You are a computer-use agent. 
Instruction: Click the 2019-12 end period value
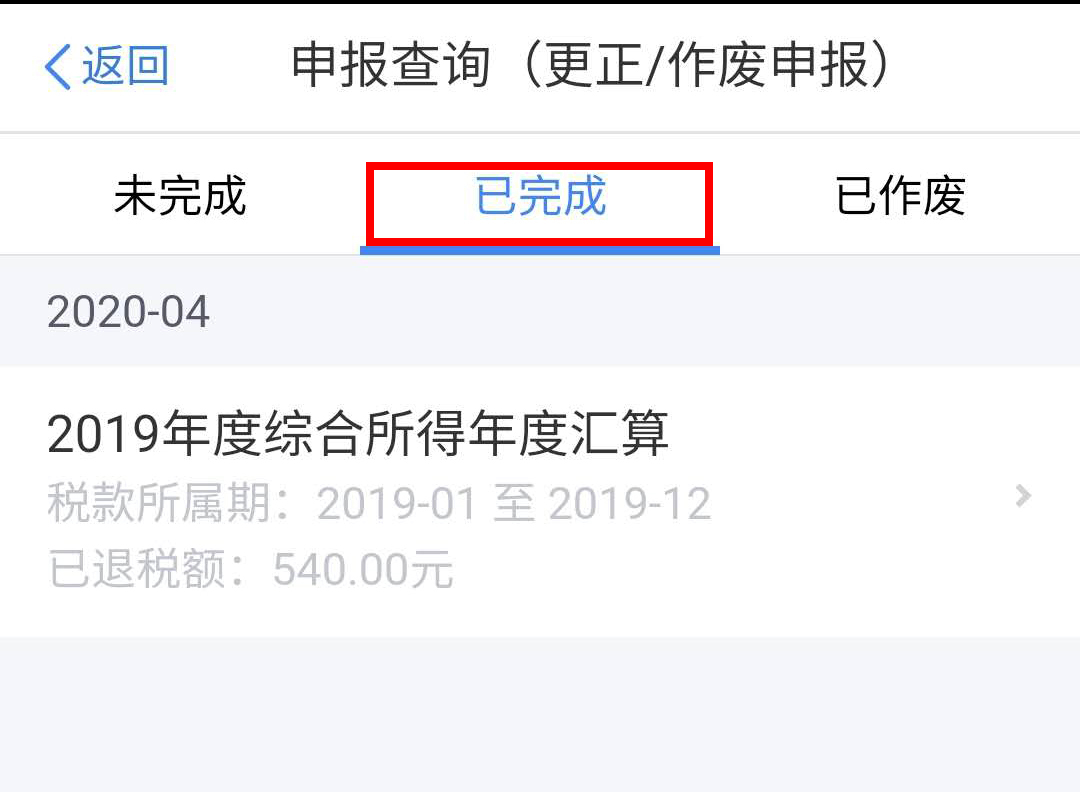[630, 503]
